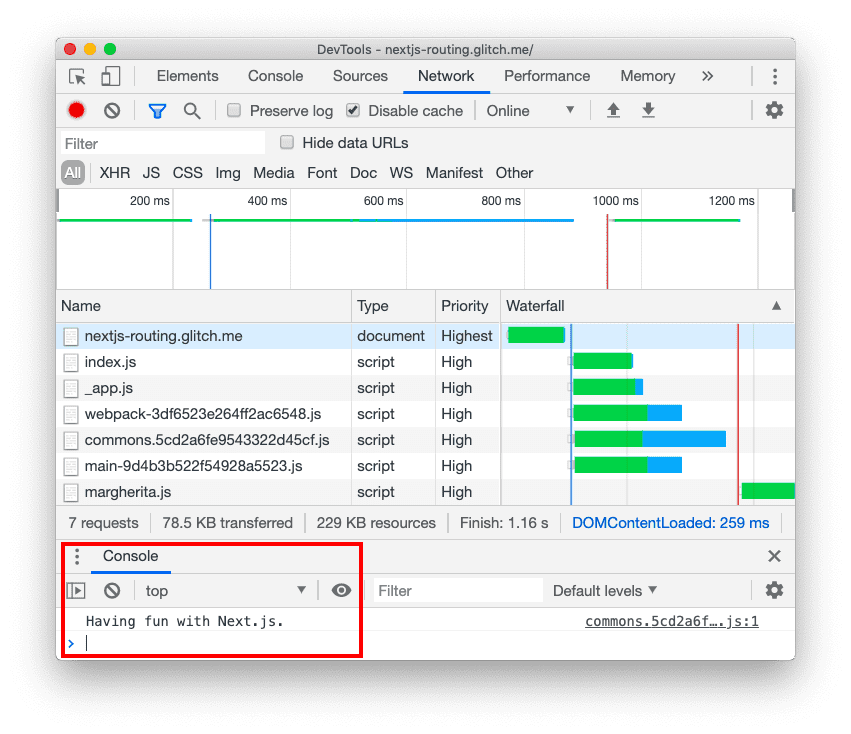The width and height of the screenshot is (851, 734).
Task: Check the Hide data URLs checkbox
Action: pos(287,143)
